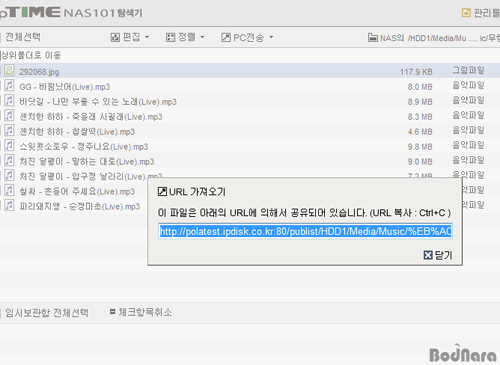500x365 pixels.
Task: Click the NAS folder path icon
Action: 373,38
